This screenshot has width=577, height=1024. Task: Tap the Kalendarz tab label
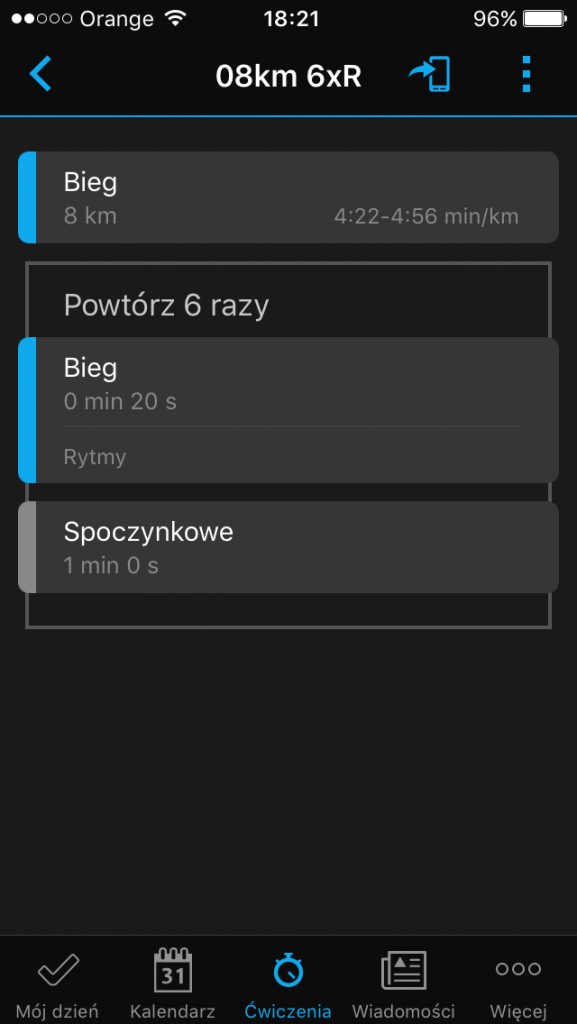point(173,1012)
